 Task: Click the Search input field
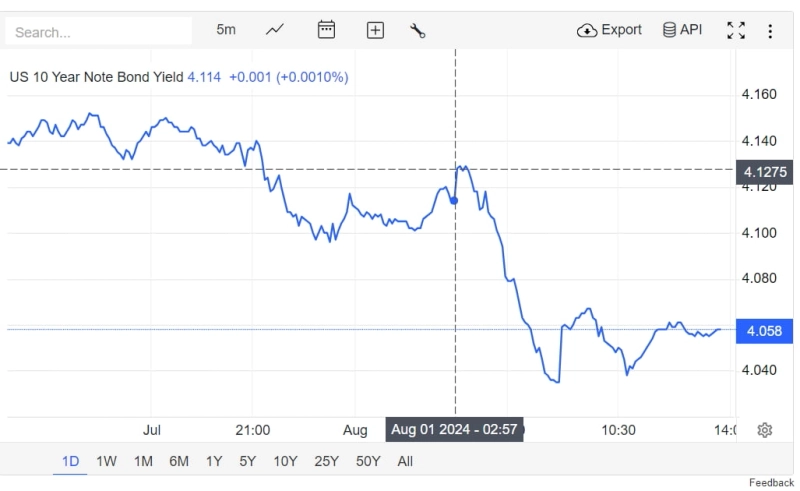[98, 32]
